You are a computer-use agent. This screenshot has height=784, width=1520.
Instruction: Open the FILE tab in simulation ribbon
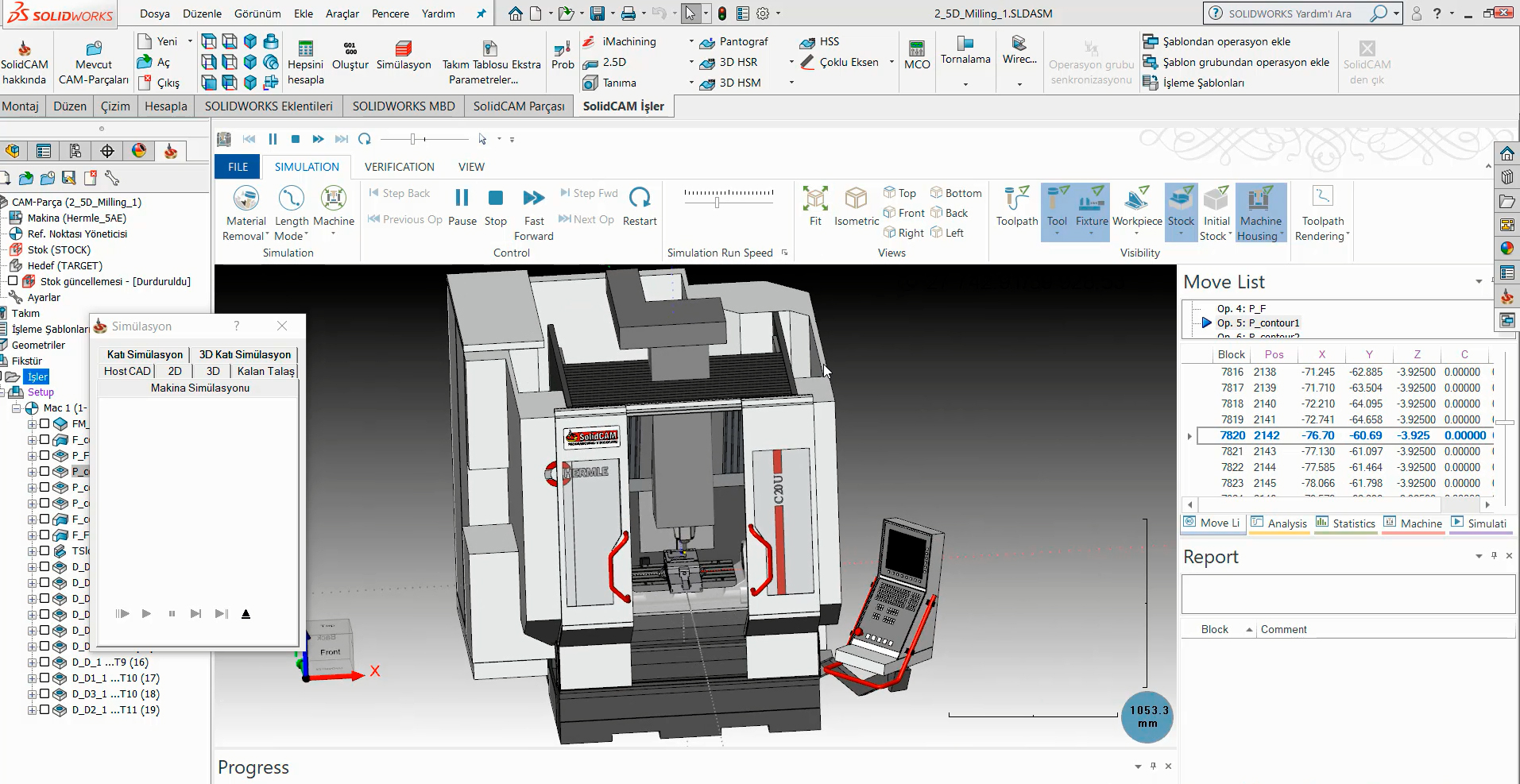point(238,167)
